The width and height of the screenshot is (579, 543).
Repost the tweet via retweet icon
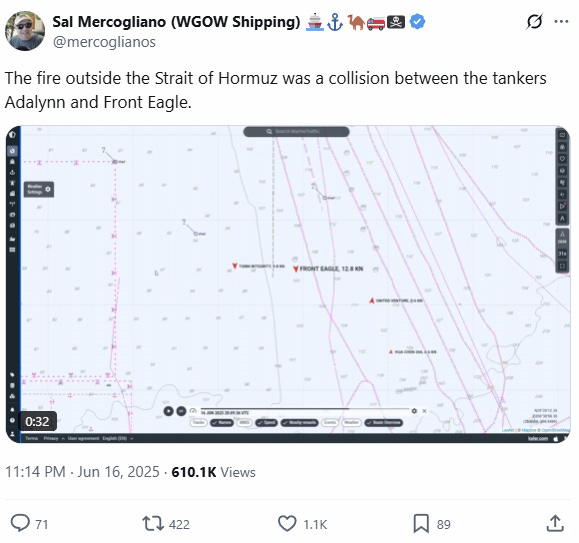[153, 524]
